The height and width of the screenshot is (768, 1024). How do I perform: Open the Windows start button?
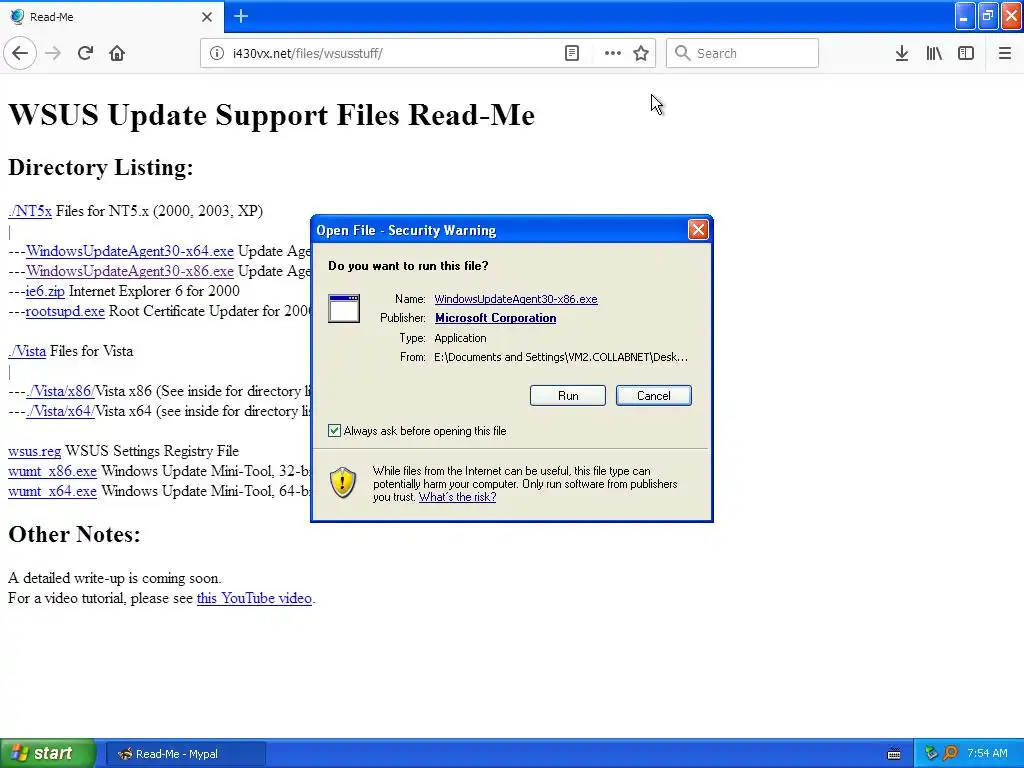coord(48,753)
